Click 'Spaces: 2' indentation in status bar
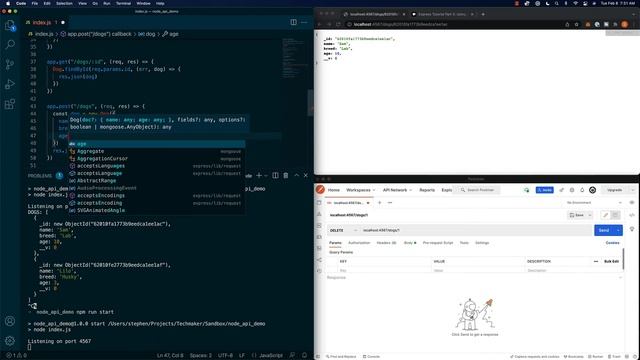The image size is (640, 360). (200, 356)
